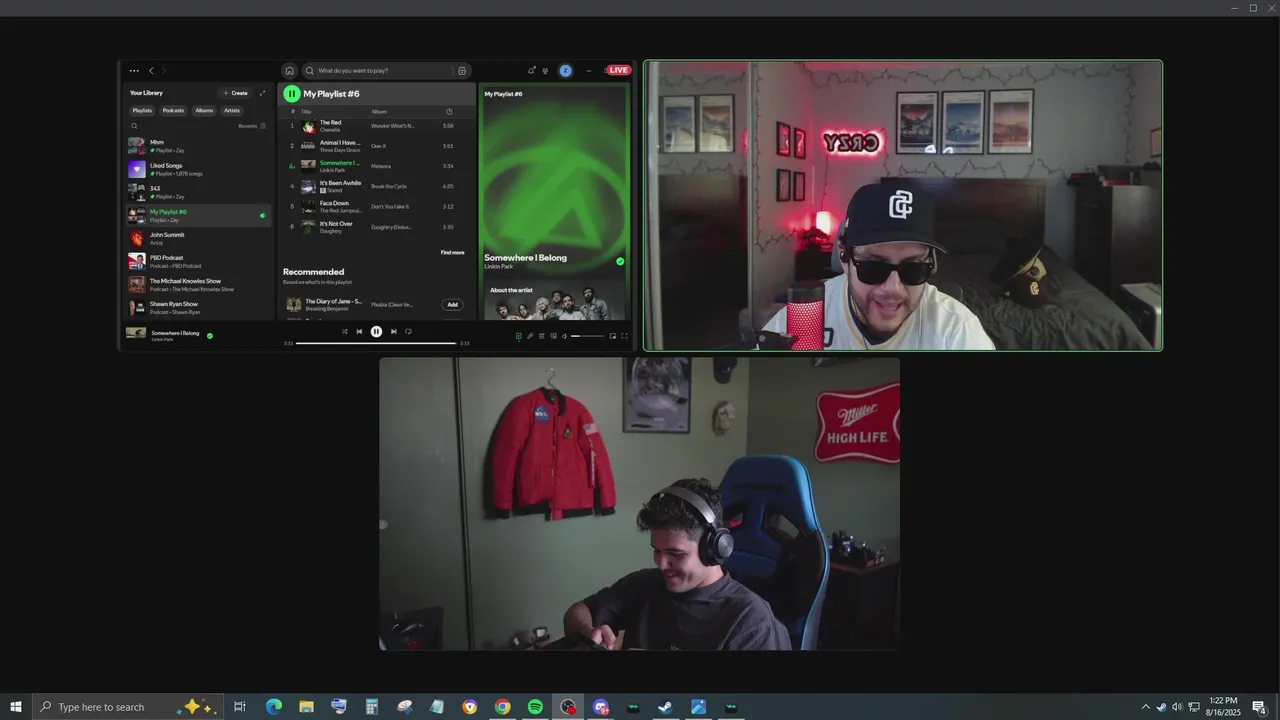Image resolution: width=1280 pixels, height=720 pixels.
Task: Open Liked Songs in the library
Action: 198,169
